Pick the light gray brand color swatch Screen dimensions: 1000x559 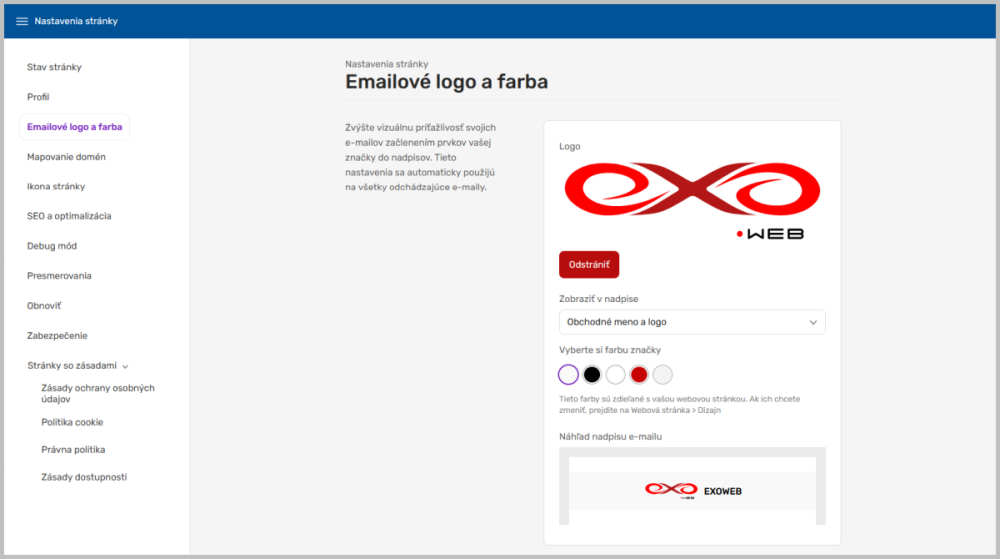663,375
